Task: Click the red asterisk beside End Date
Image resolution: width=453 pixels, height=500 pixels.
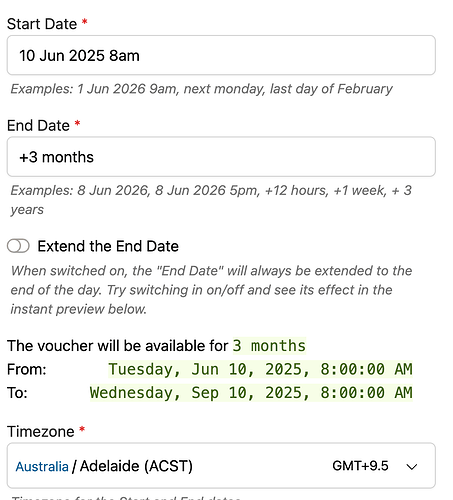Action: click(77, 123)
